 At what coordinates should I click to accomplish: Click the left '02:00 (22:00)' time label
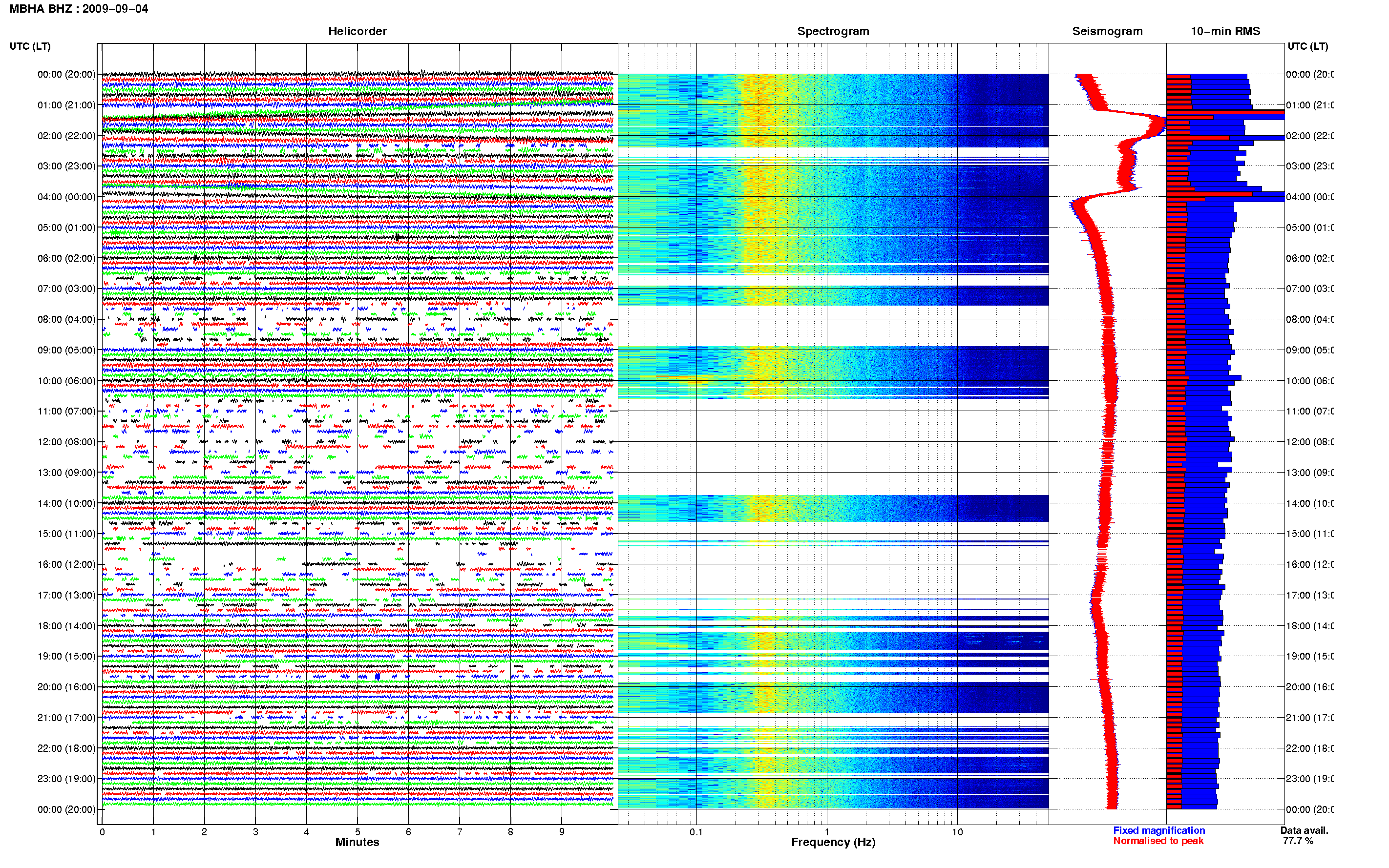tap(66, 136)
